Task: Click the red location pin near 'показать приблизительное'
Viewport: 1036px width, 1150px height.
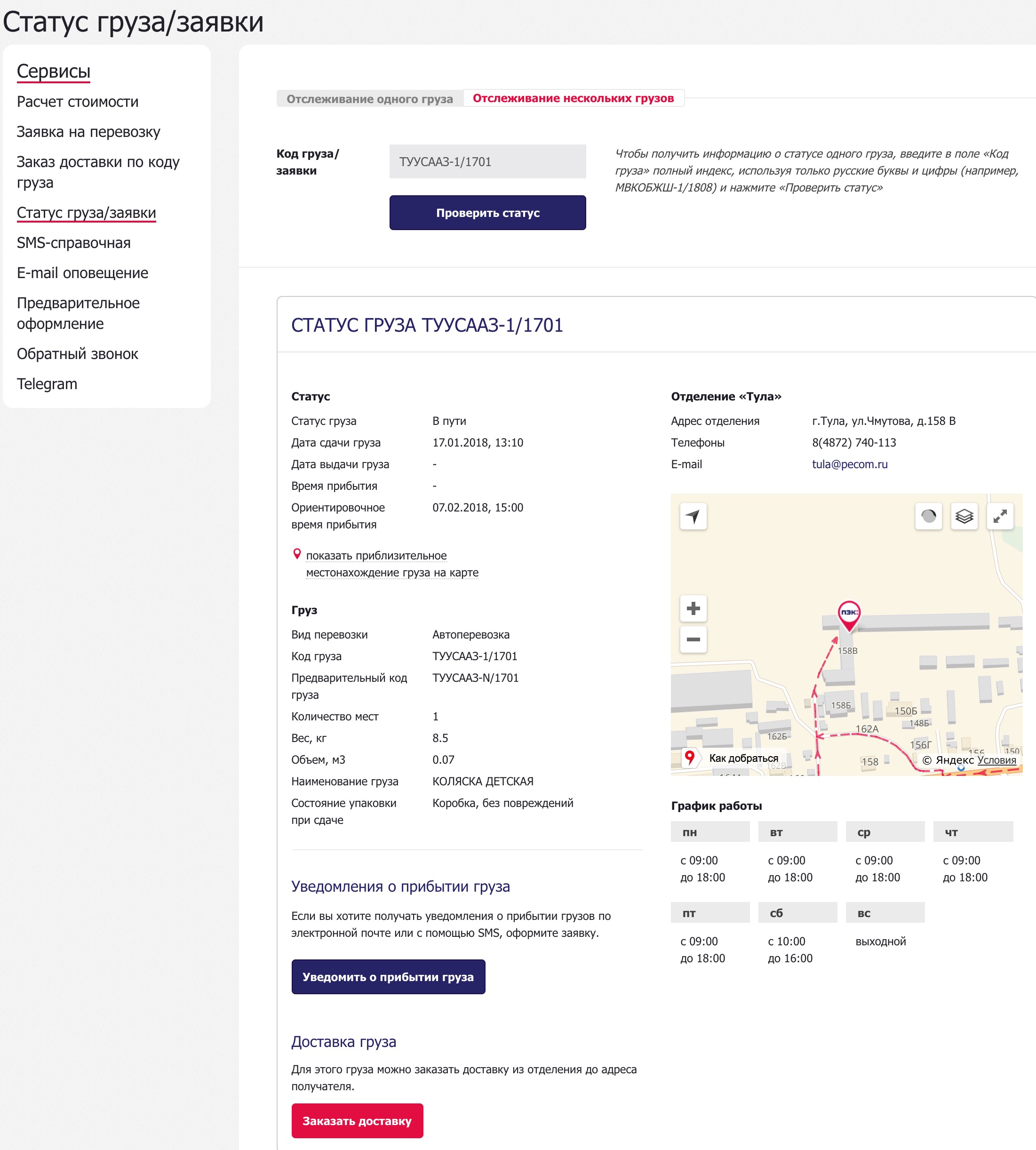Action: point(296,554)
